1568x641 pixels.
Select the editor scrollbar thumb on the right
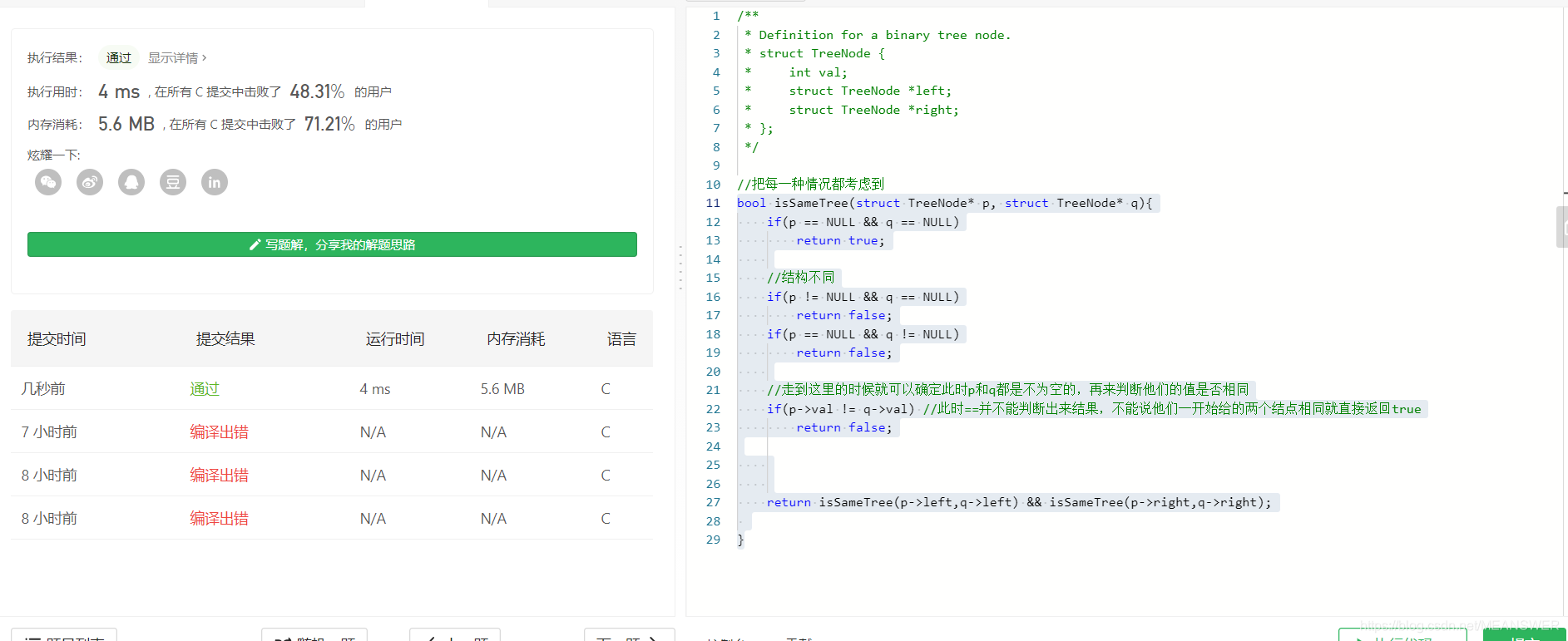1561,227
